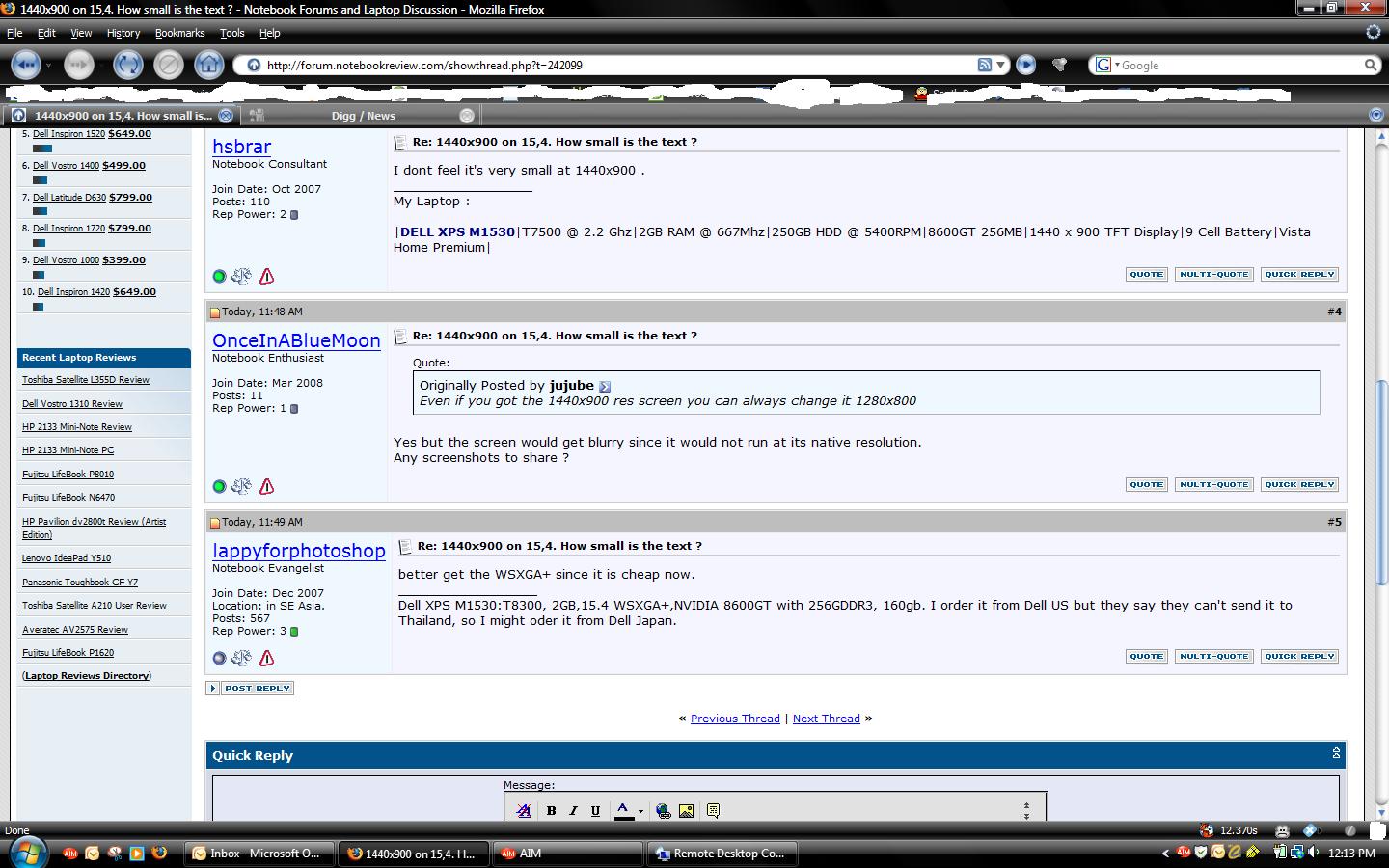The image size is (1389, 868).
Task: Click the Go button next to the address bar
Action: [1026, 65]
